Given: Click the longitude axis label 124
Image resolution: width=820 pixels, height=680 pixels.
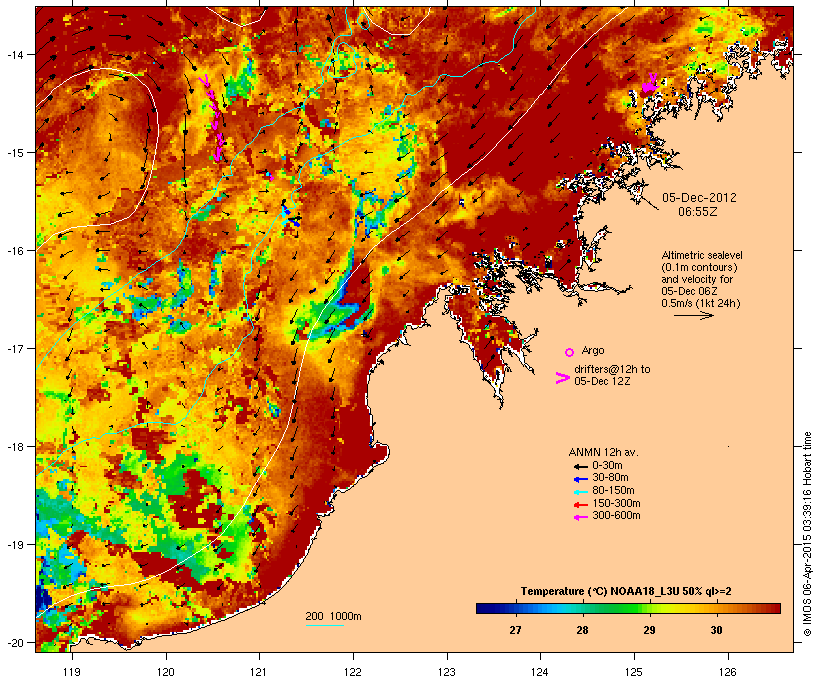Looking at the screenshot, I should pyautogui.click(x=540, y=672).
